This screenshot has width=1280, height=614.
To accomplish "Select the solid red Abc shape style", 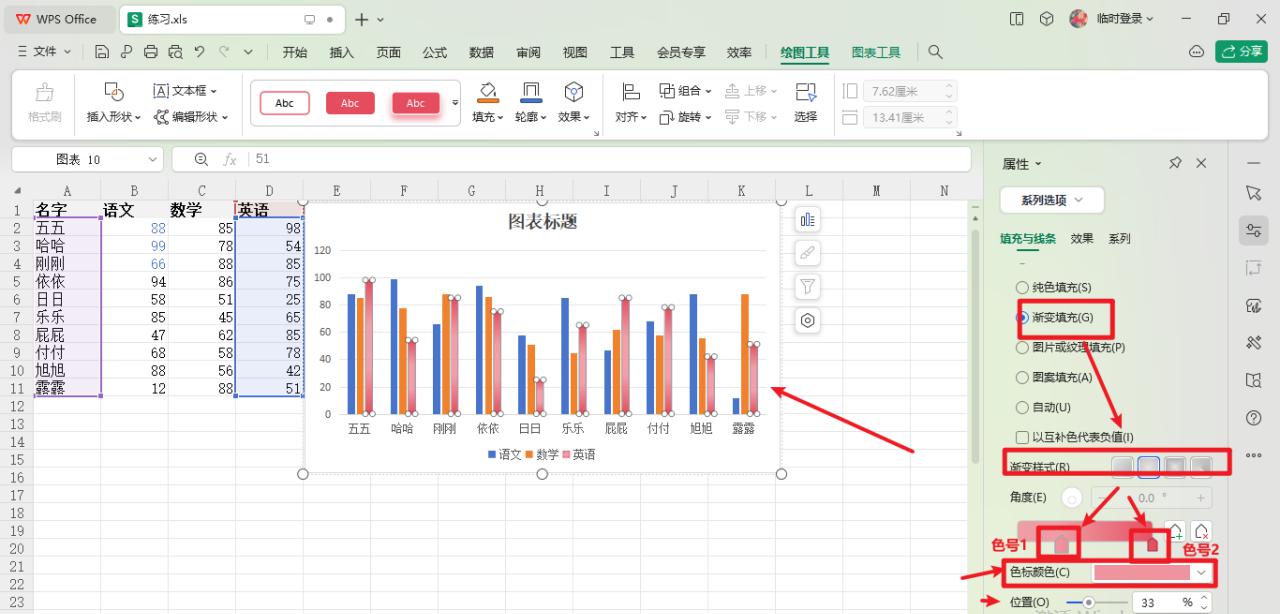I will (350, 103).
